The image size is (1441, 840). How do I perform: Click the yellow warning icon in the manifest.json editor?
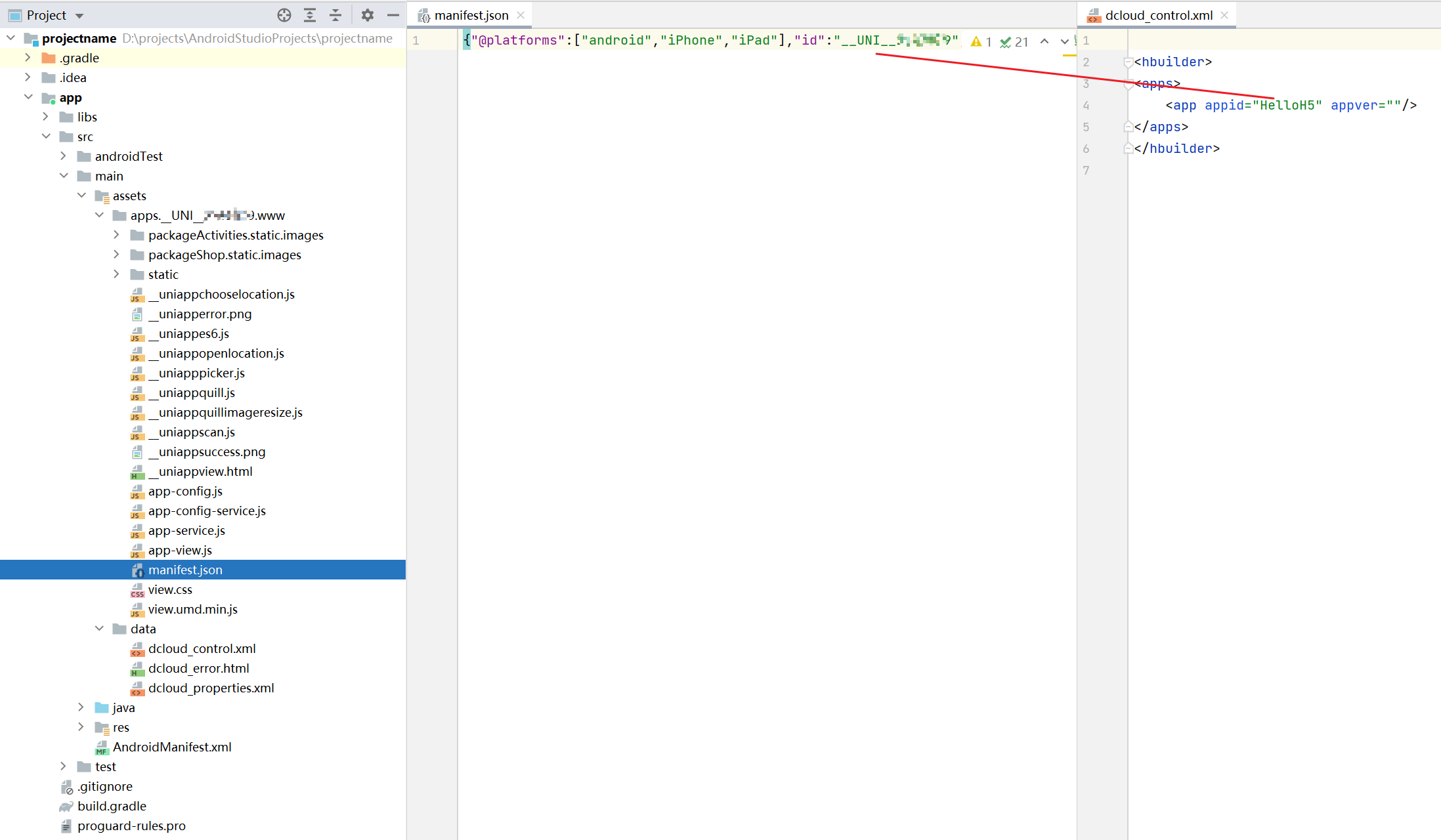coord(976,41)
